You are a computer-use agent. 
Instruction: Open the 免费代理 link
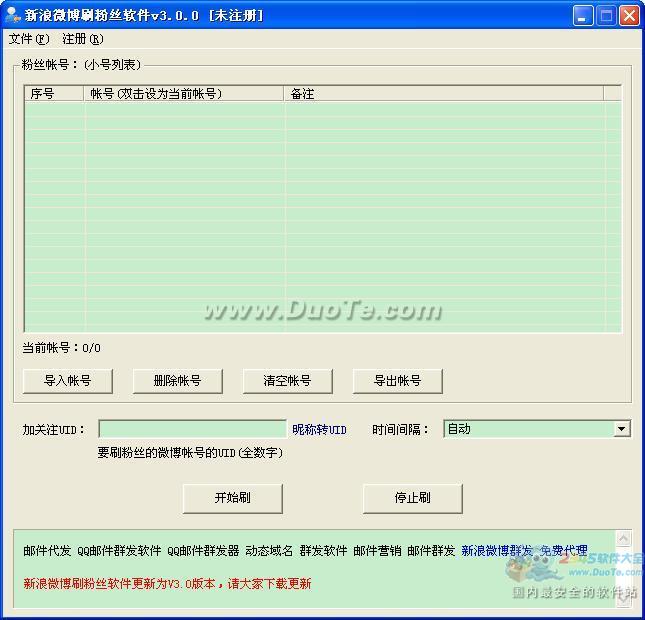[x=564, y=551]
